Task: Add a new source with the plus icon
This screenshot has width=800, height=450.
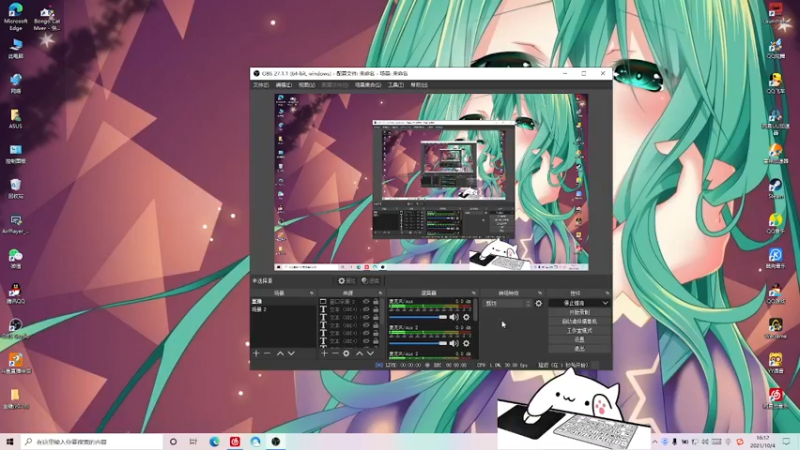Action: point(324,353)
